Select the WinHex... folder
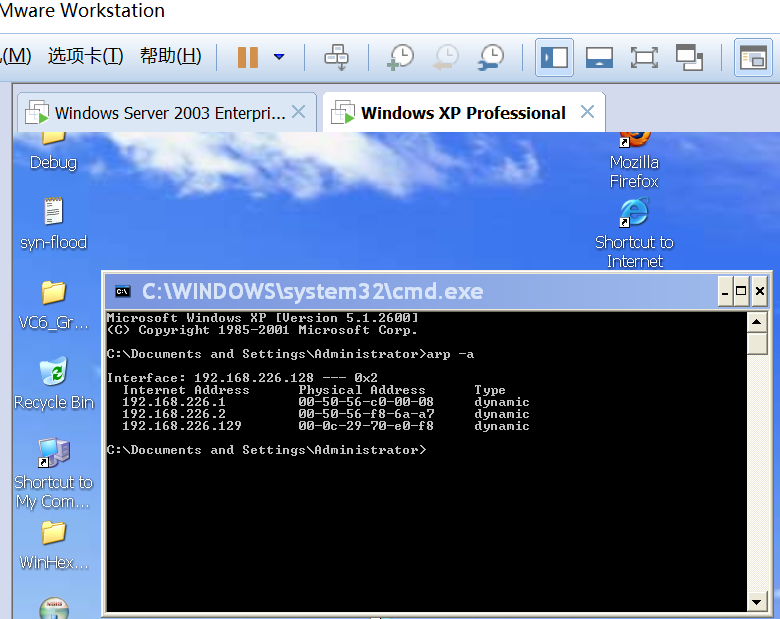This screenshot has height=619, width=780. point(53,545)
